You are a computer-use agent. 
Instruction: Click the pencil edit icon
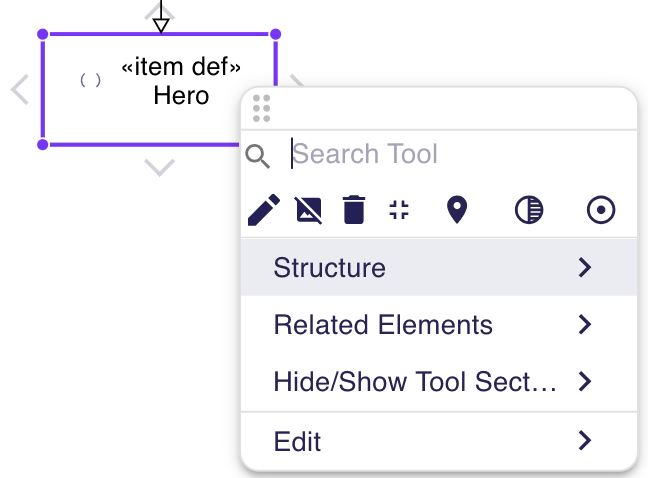tap(264, 210)
